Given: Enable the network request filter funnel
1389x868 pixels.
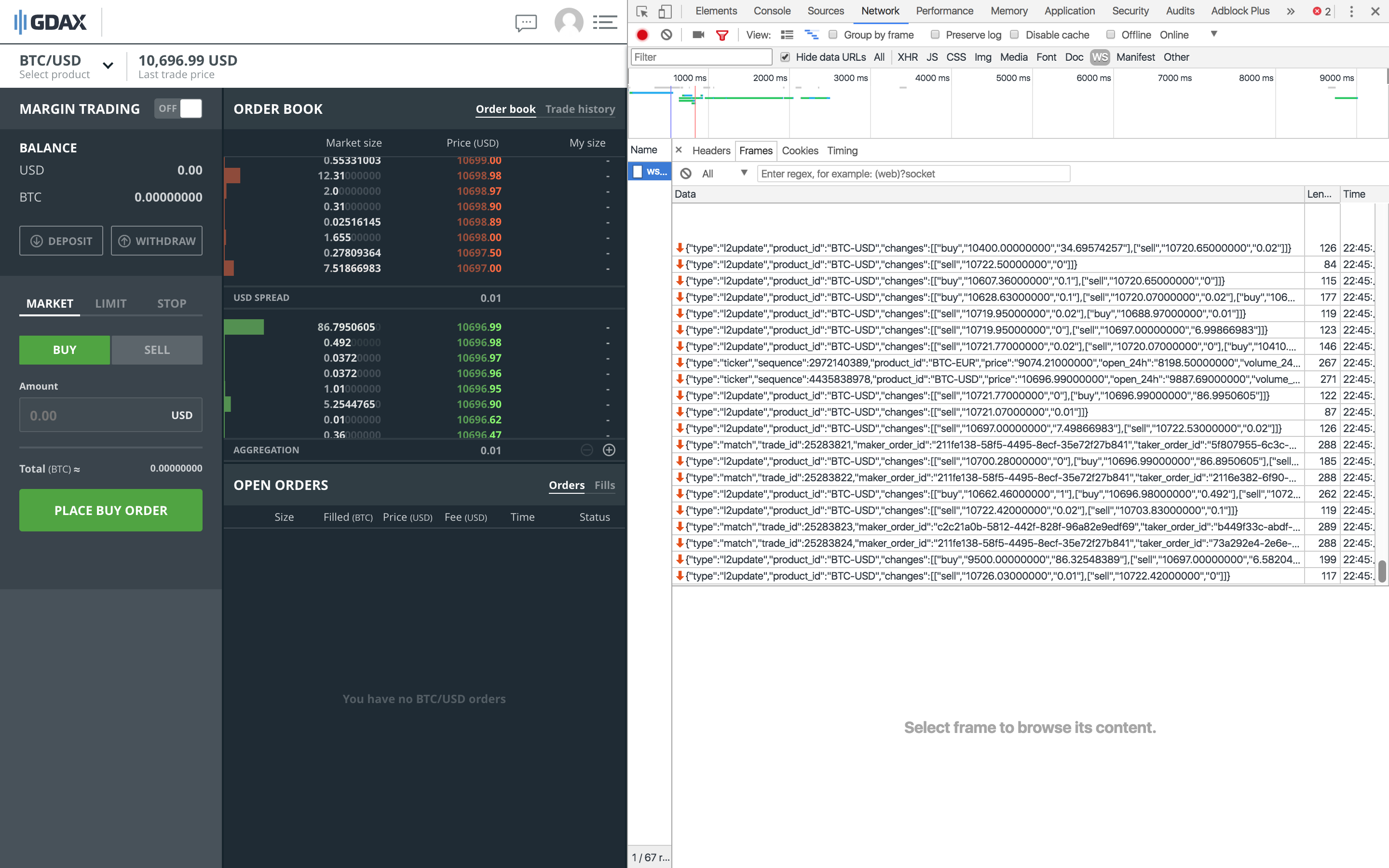Looking at the screenshot, I should click(x=722, y=34).
